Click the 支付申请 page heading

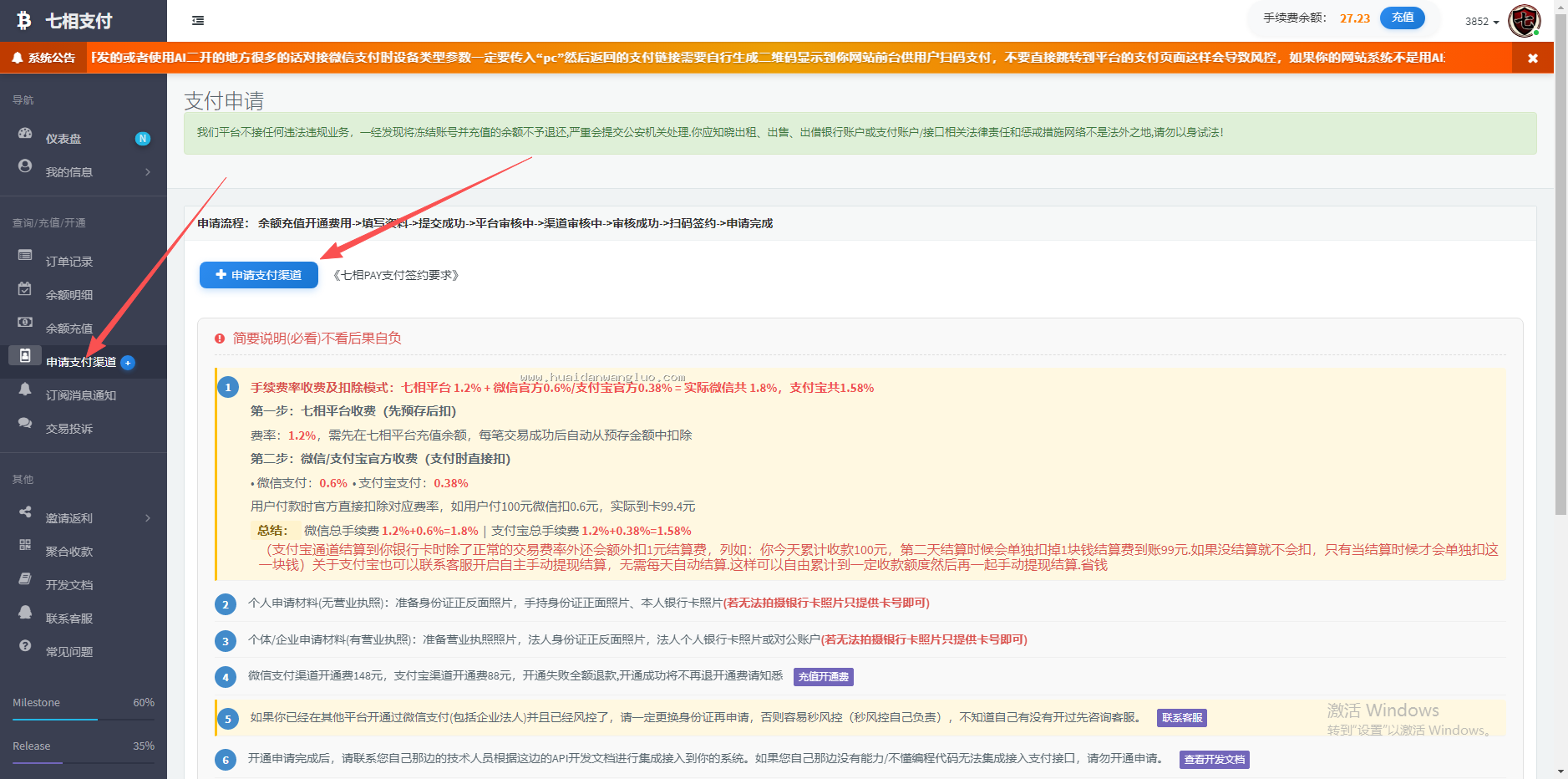[x=224, y=101]
